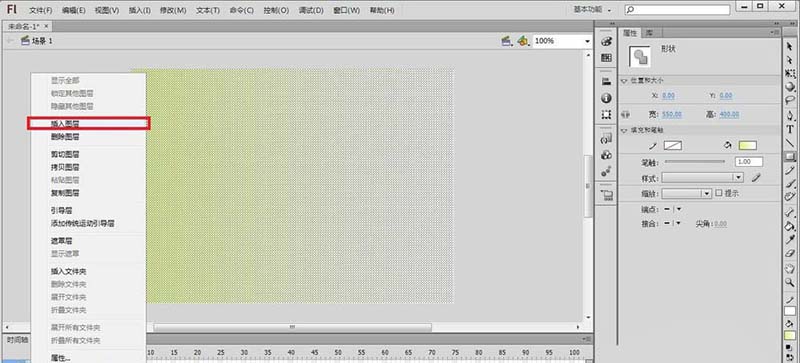800x363 pixels.
Task: Choose 添加传统运动引导层 from the context menu
Action: [88, 224]
